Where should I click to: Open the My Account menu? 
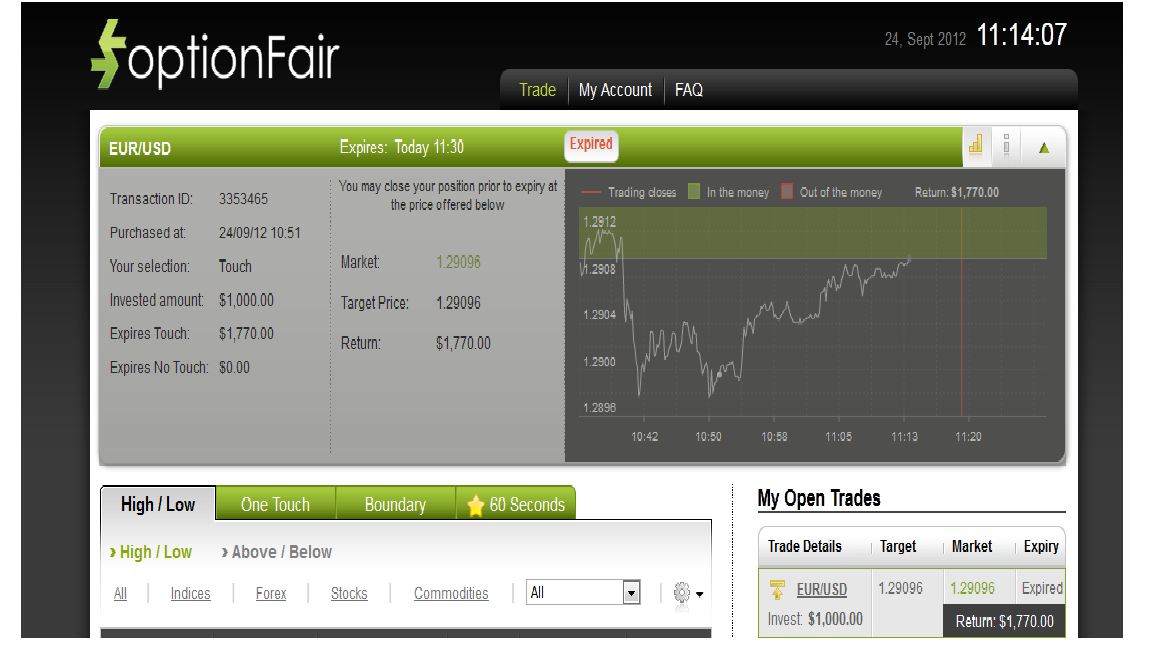pyautogui.click(x=616, y=90)
